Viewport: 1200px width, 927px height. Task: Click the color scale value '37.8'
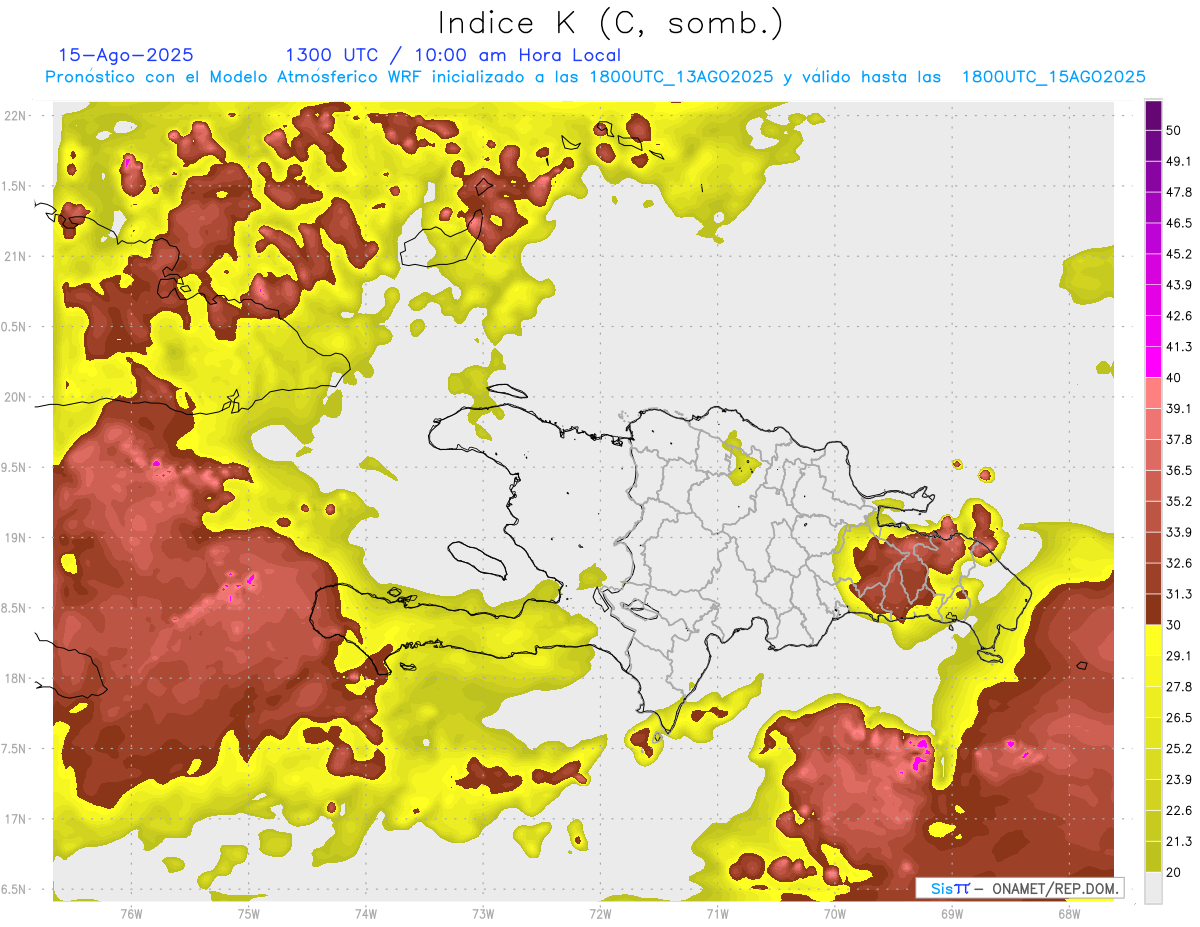point(1179,439)
